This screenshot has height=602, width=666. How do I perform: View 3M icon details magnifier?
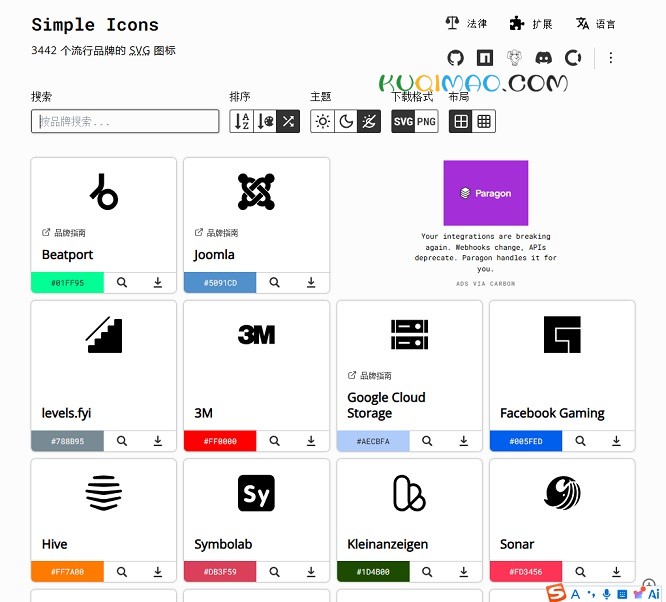point(274,441)
